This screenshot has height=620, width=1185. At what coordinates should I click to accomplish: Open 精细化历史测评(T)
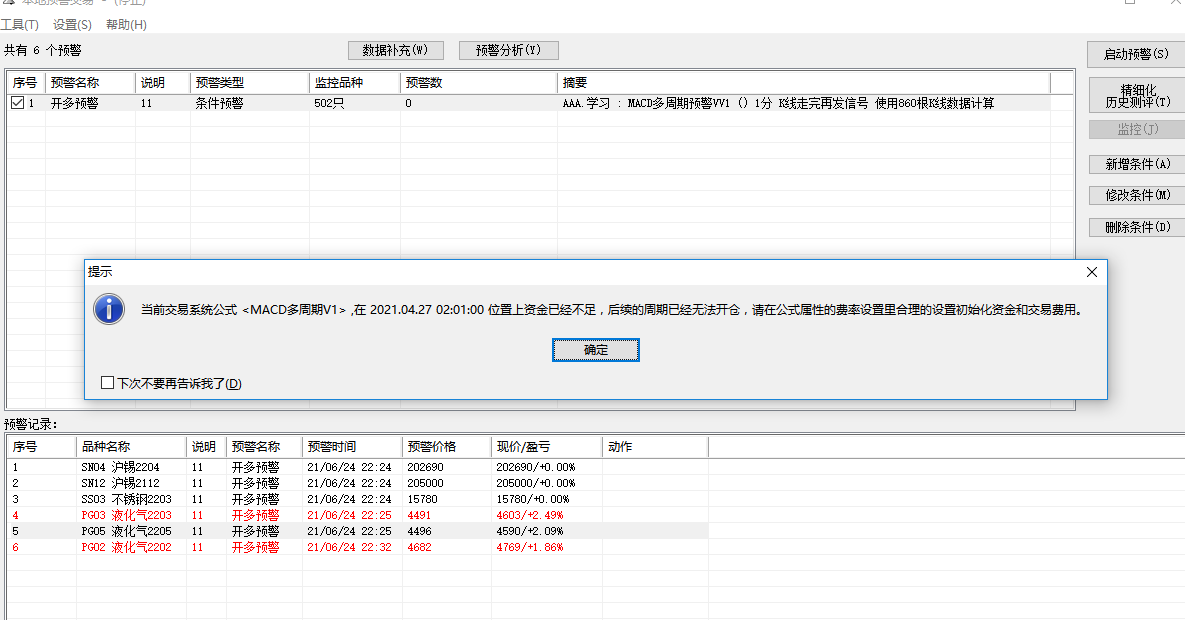coord(1137,96)
